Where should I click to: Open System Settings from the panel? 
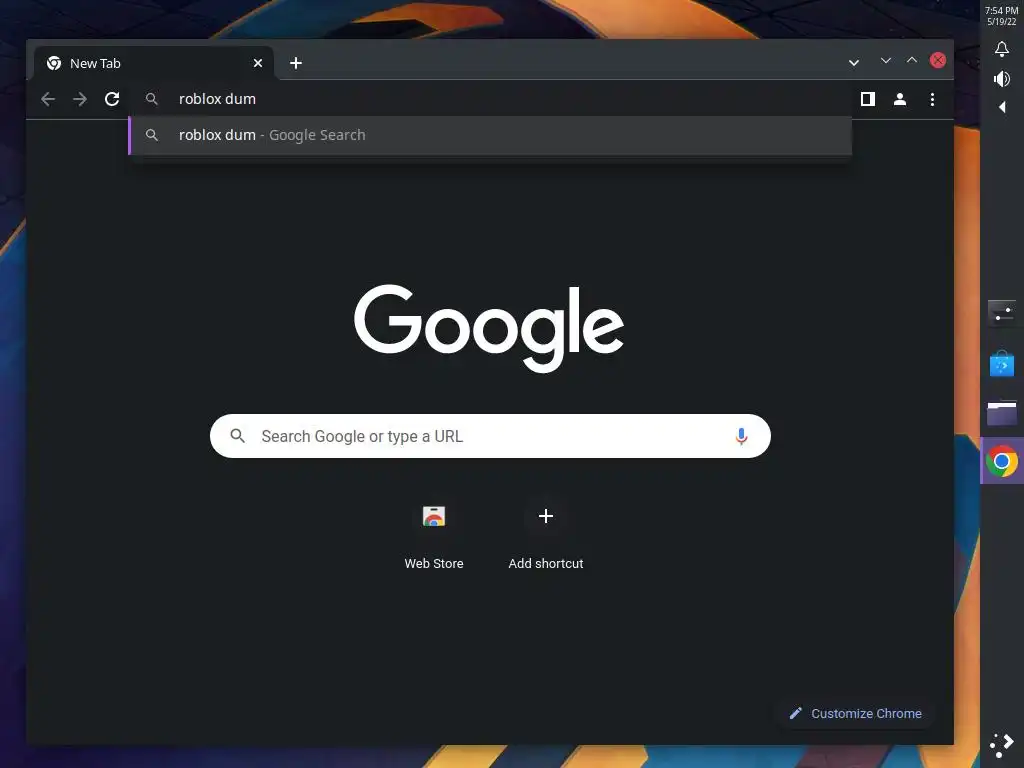[x=1002, y=313]
